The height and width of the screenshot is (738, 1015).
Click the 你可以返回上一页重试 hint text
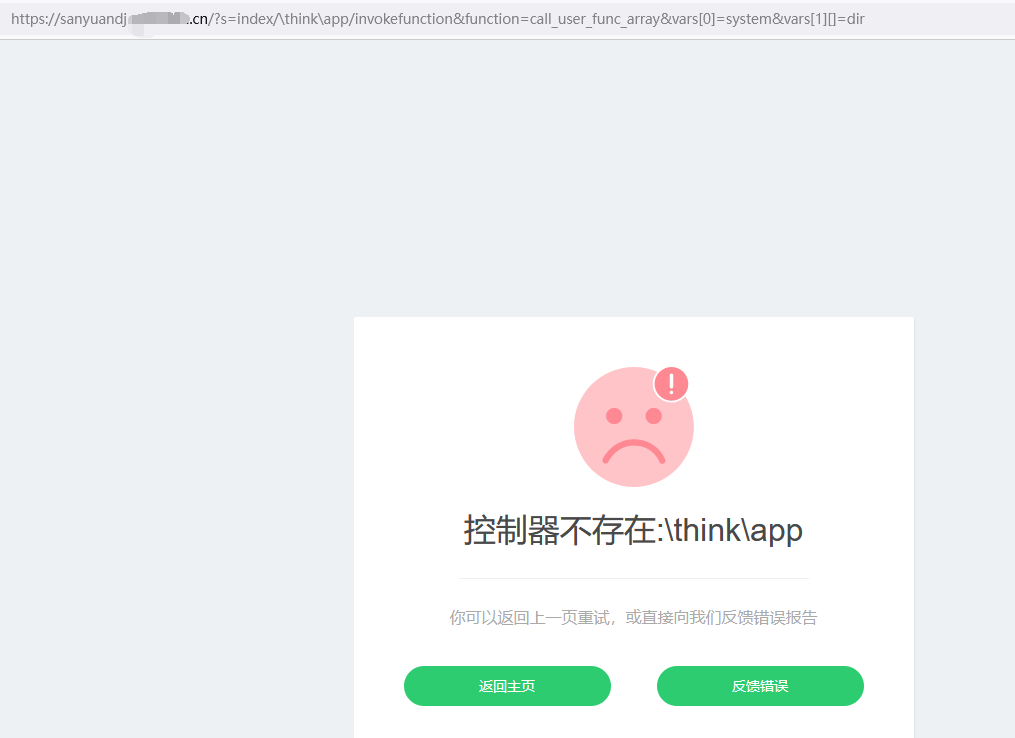(530, 618)
